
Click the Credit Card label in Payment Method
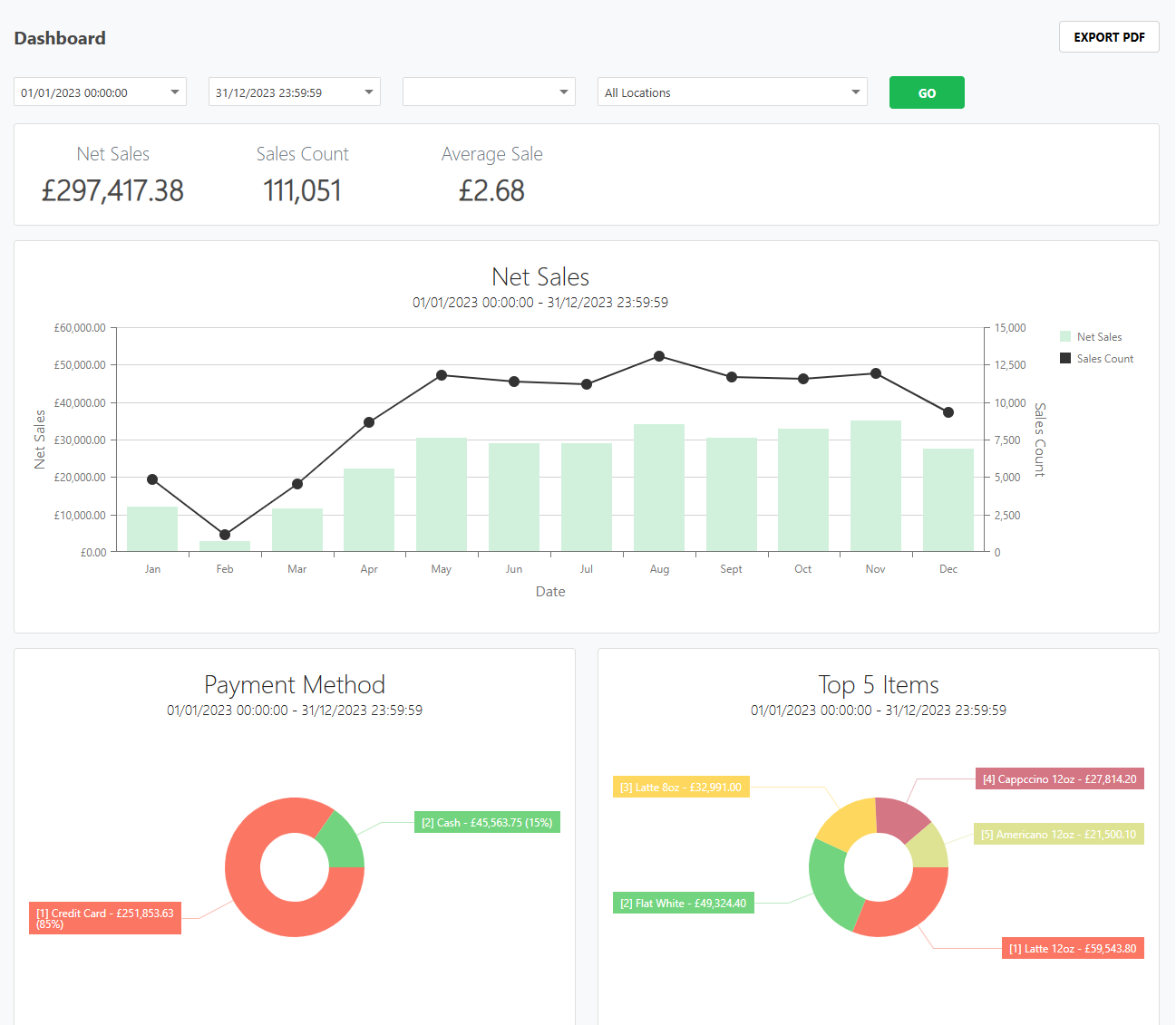click(x=105, y=918)
